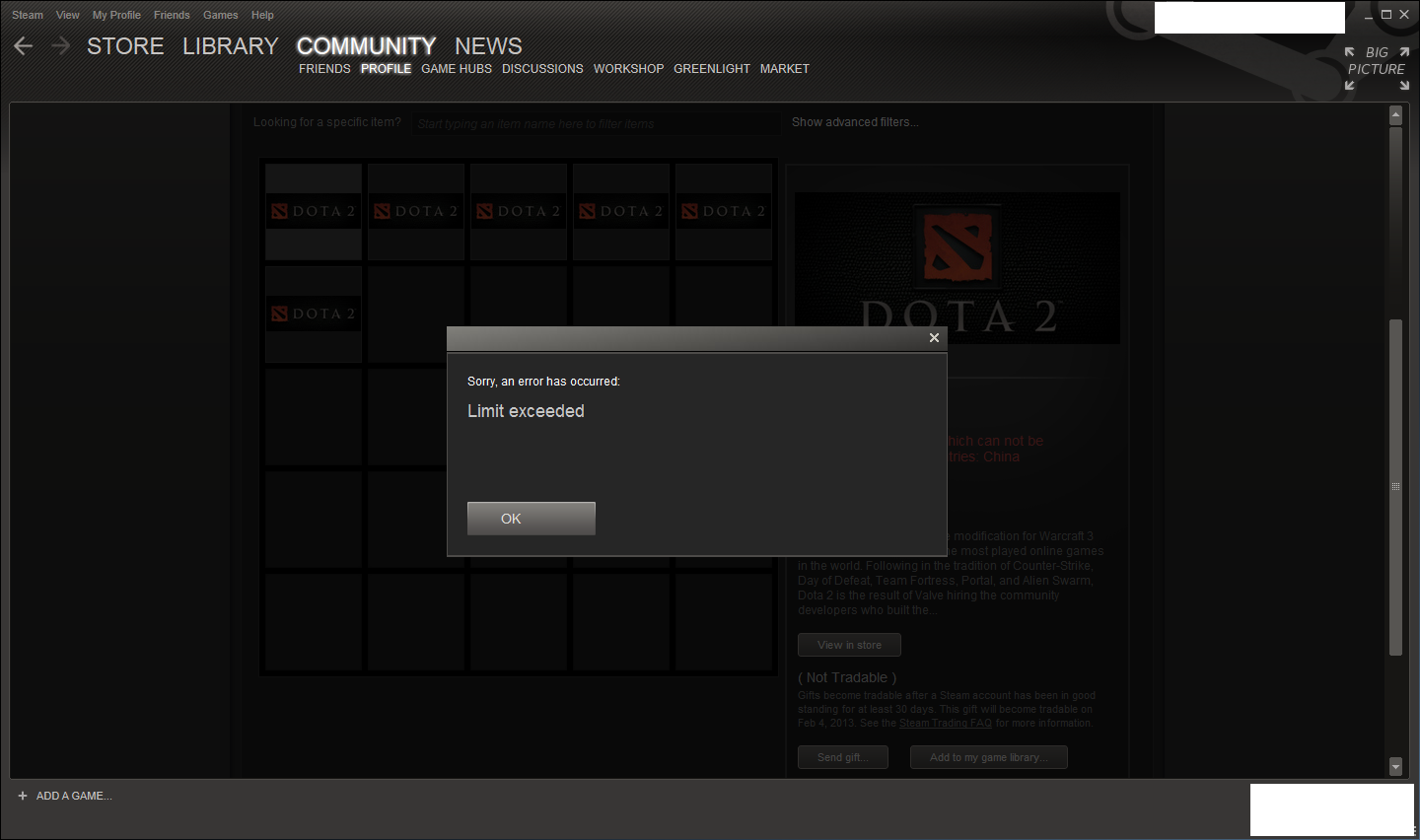
Task: Go to the LIBRARY section
Action: click(231, 46)
